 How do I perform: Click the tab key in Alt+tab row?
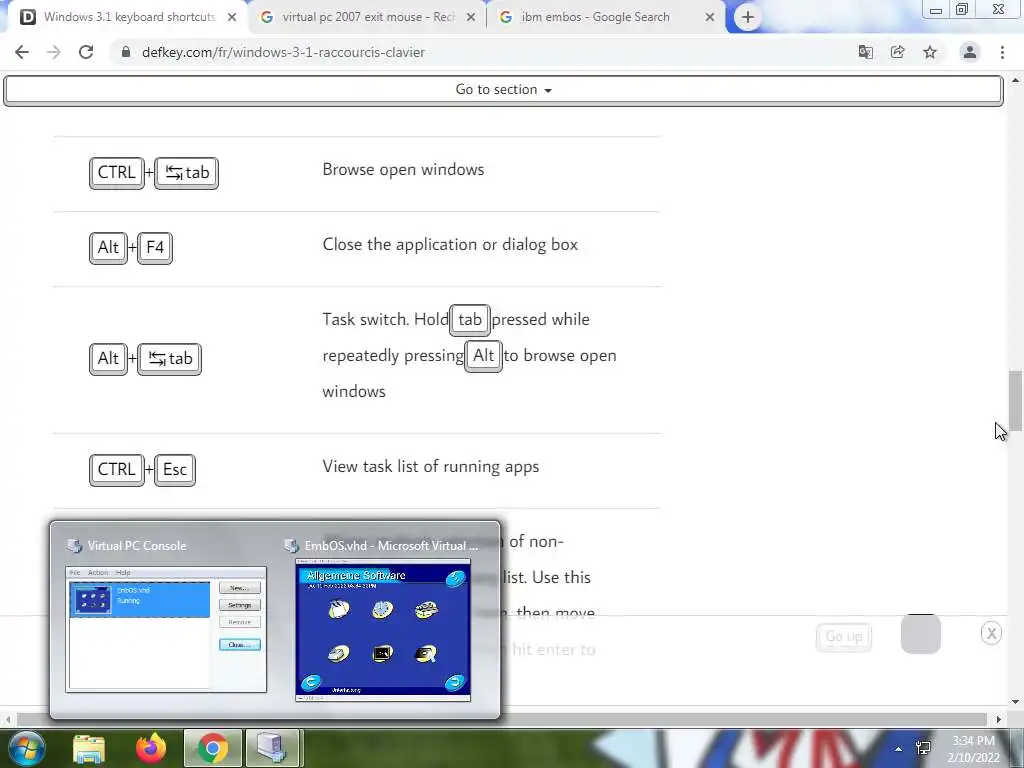click(x=170, y=359)
